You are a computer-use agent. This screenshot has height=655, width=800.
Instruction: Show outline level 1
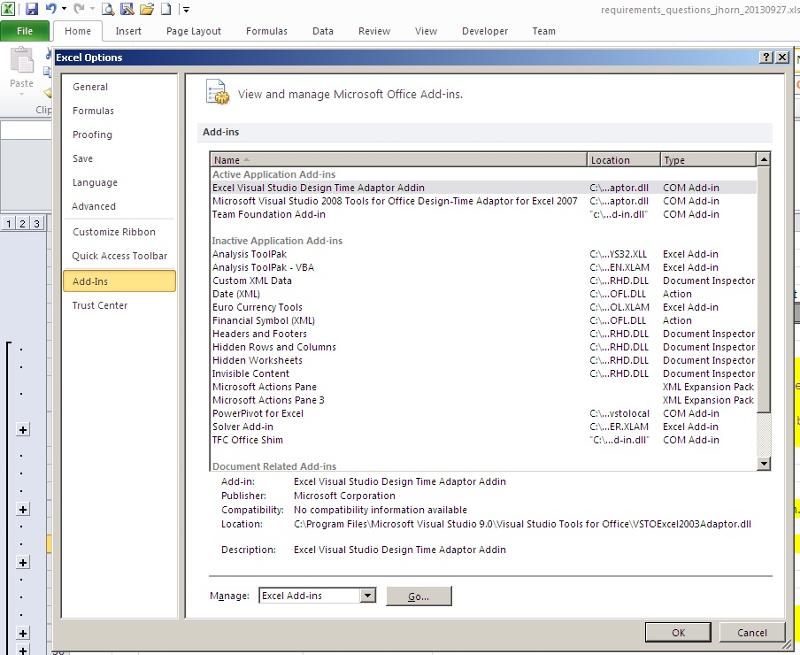tap(9, 223)
